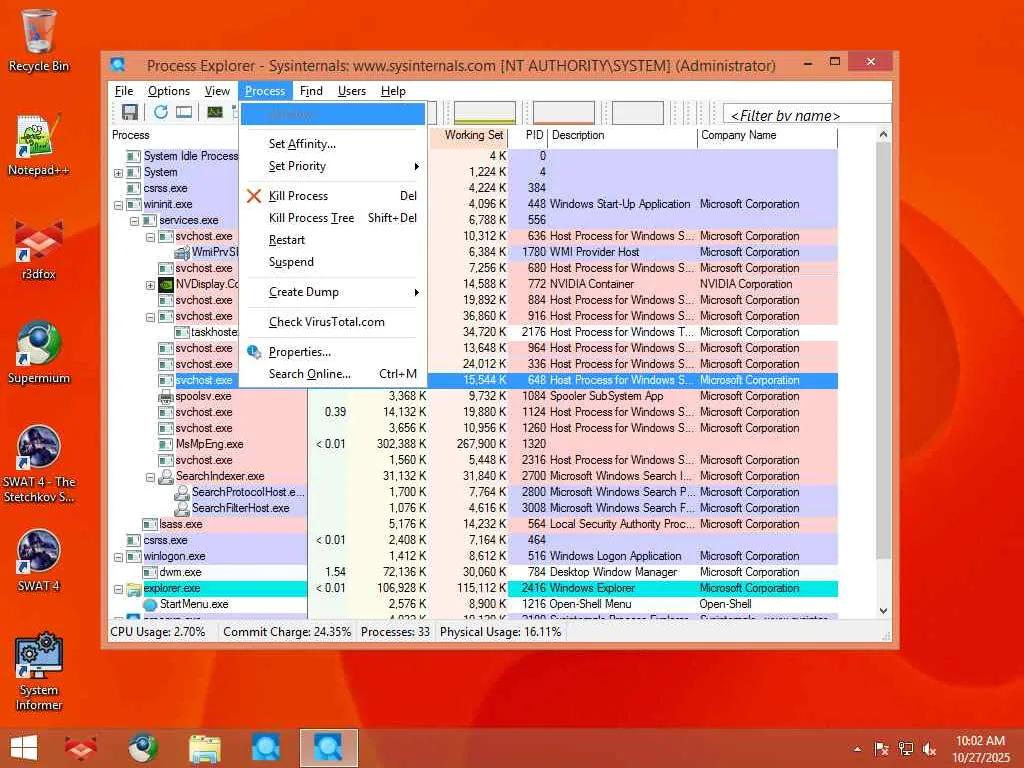Choose Check VirusTotal.com menu entry
1024x768 pixels.
click(333, 322)
